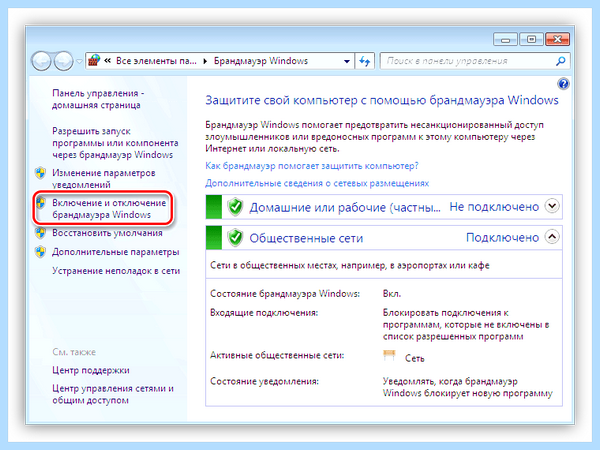Screen dimensions: 600x450
Task: Refresh the Control Panel page
Action: (x=365, y=61)
